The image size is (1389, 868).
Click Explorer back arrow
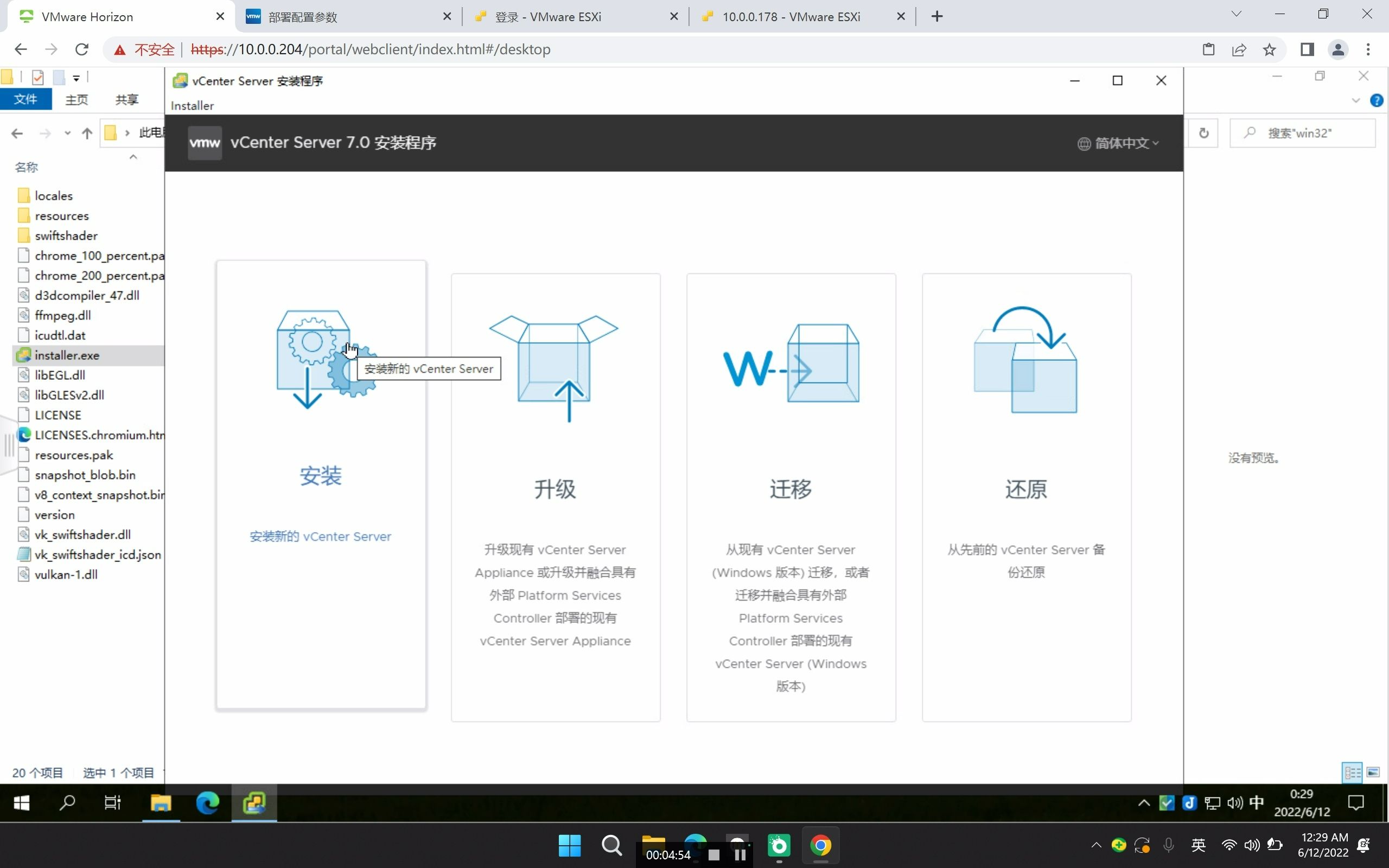click(x=17, y=133)
